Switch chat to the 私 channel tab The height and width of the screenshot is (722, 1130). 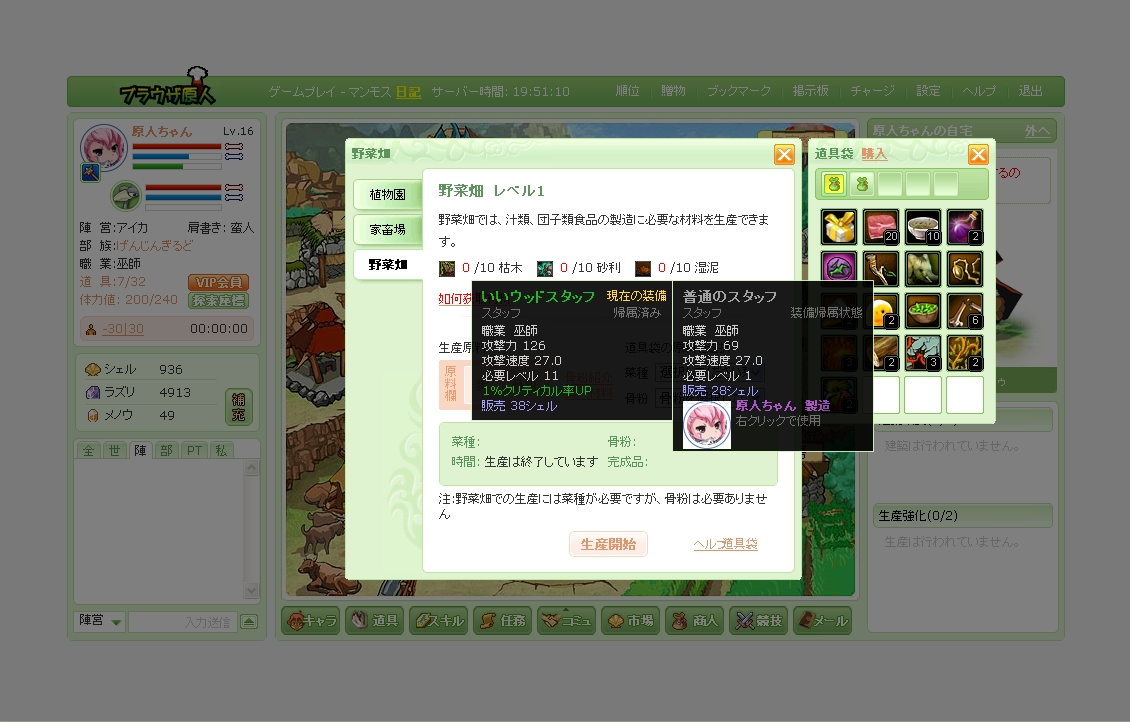tap(221, 450)
